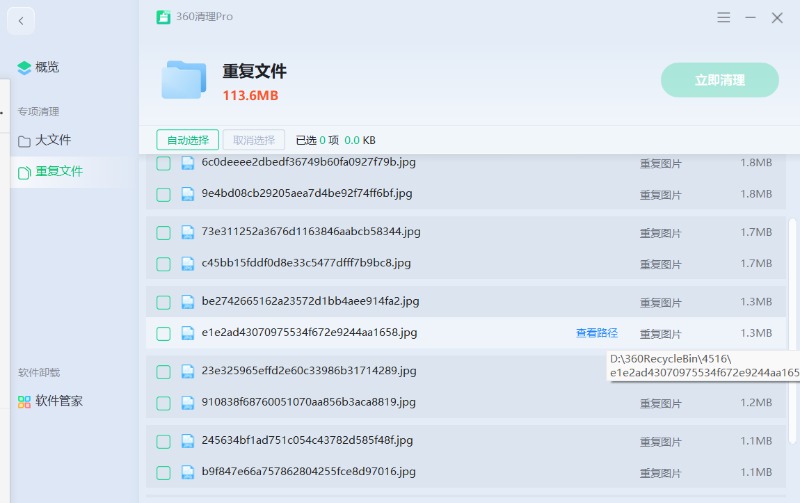
Task: Click the 取消选择 deselect button
Action: point(253,140)
